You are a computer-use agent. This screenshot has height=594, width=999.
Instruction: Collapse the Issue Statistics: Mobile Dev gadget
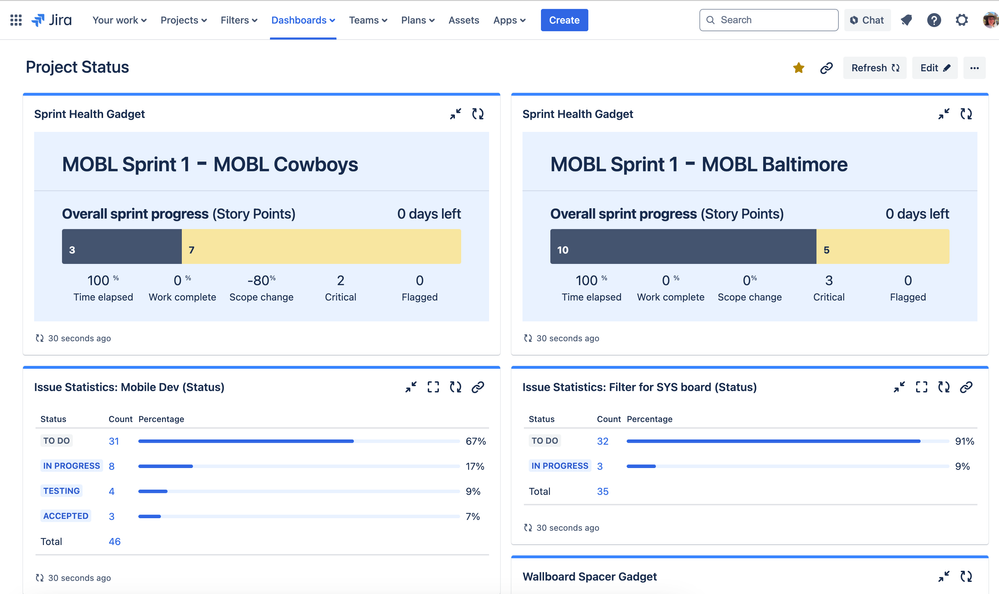click(410, 387)
